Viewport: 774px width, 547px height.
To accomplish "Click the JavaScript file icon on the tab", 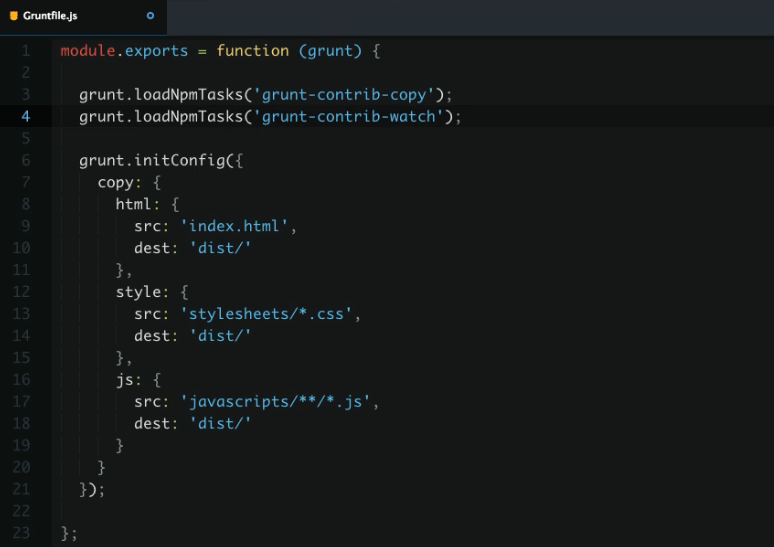I will coord(14,16).
